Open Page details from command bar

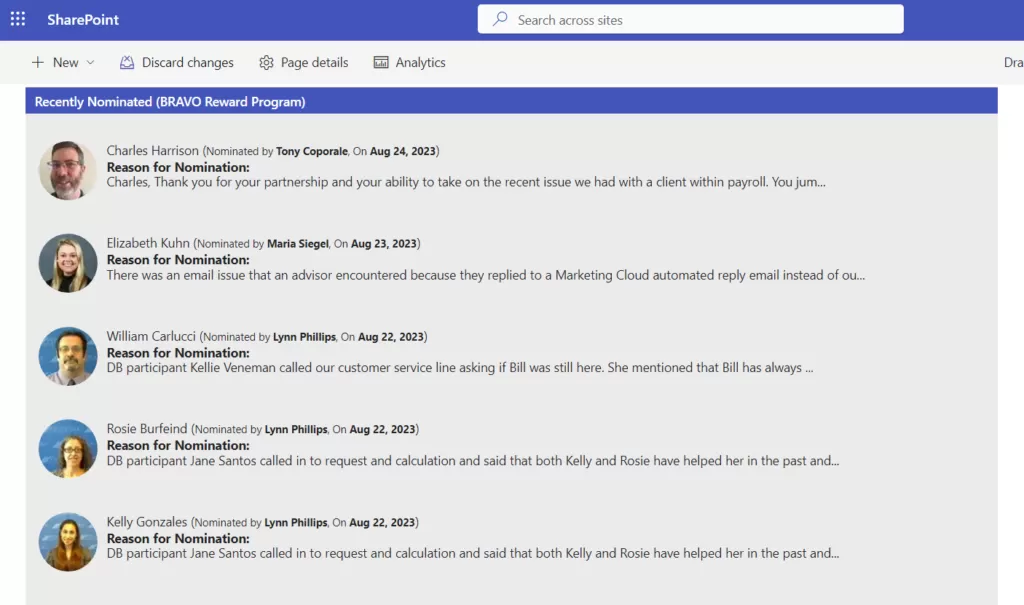pyautogui.click(x=314, y=62)
